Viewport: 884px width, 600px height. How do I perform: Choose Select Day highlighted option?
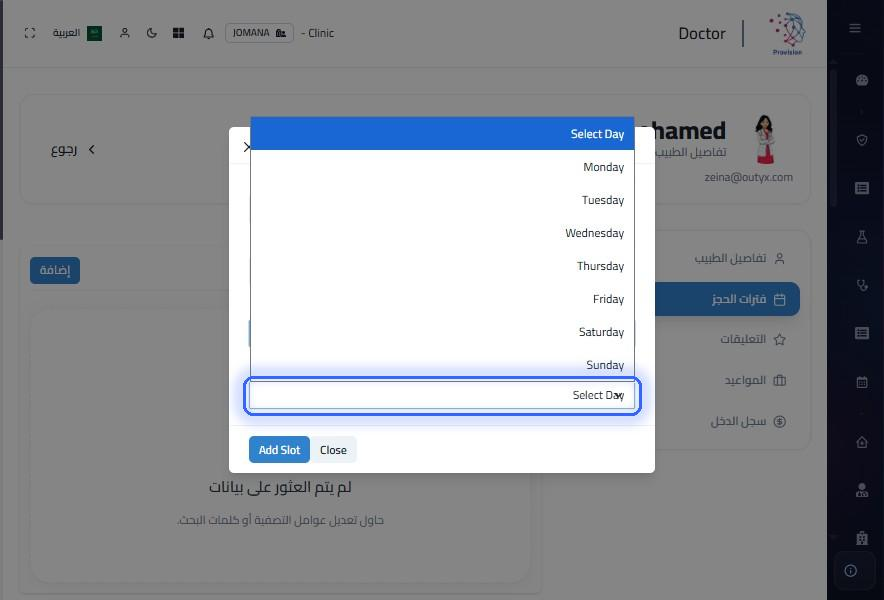(443, 134)
